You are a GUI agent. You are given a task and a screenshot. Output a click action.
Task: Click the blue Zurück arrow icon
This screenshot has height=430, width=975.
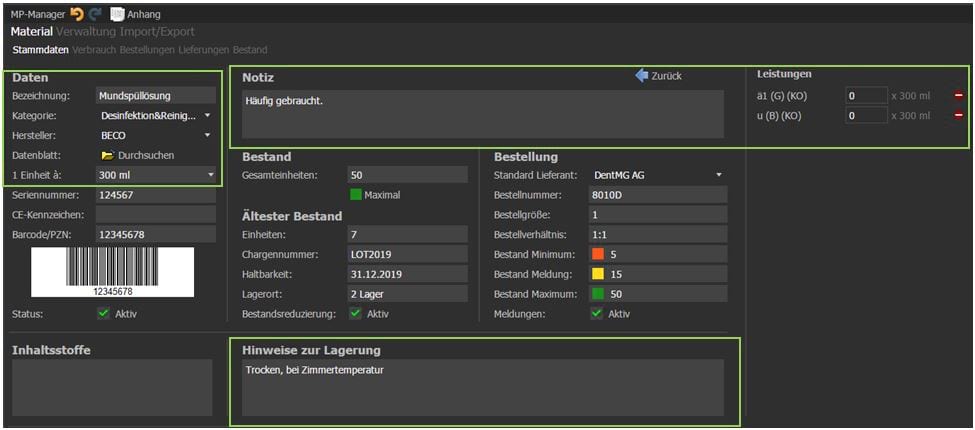click(x=642, y=76)
